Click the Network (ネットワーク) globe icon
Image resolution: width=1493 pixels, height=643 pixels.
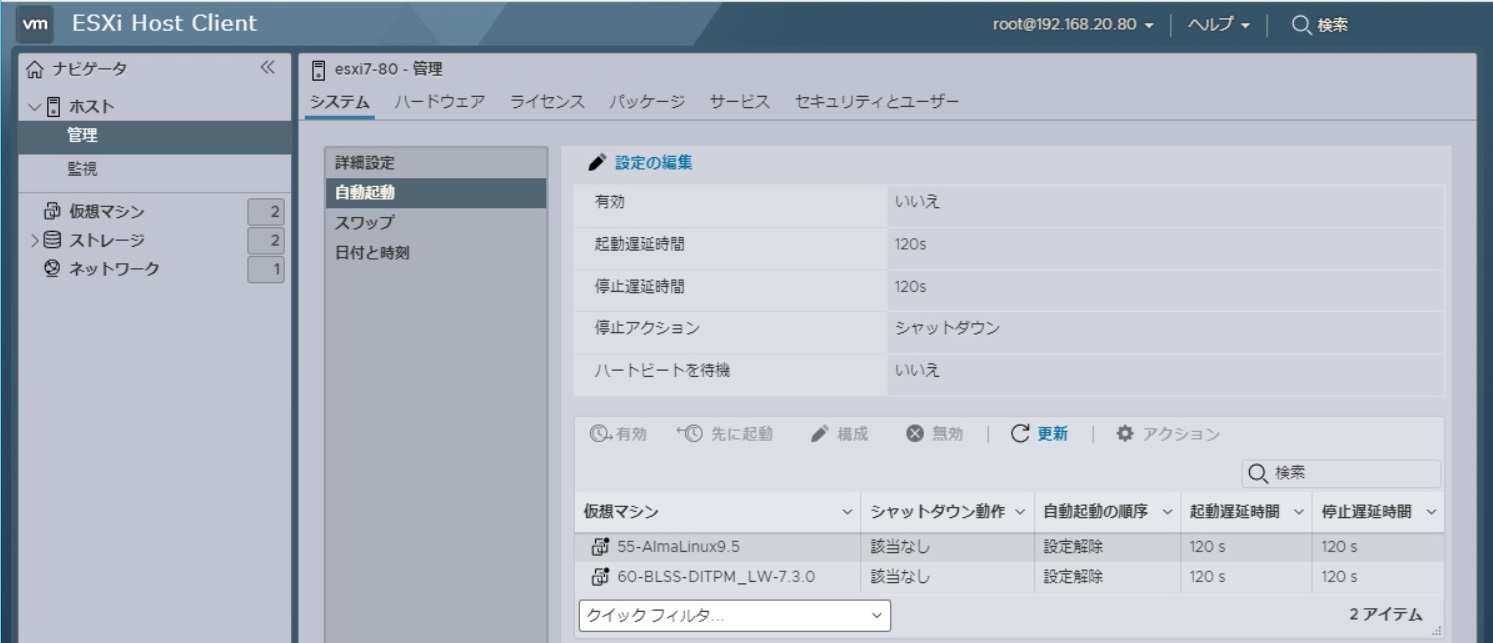click(52, 269)
